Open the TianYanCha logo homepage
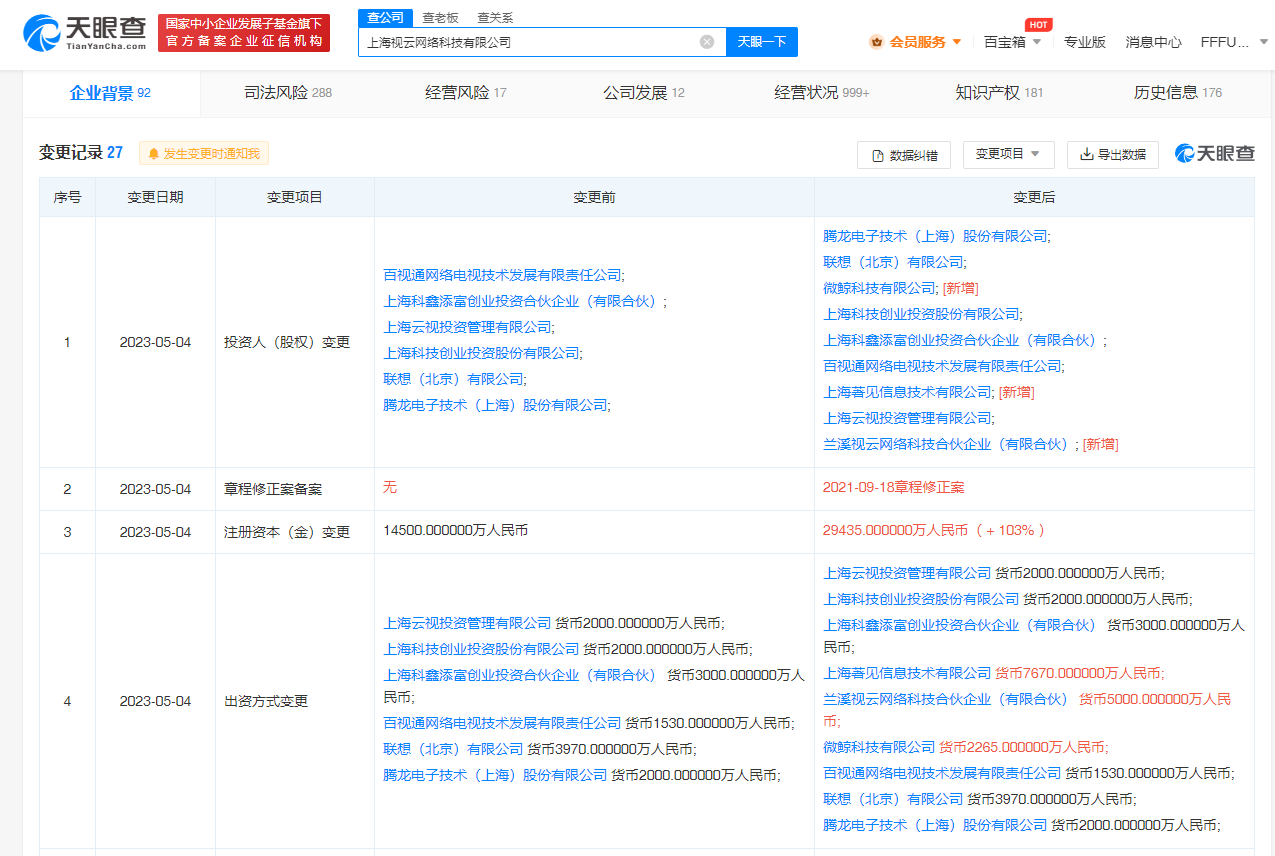The height and width of the screenshot is (856, 1275). tap(85, 33)
